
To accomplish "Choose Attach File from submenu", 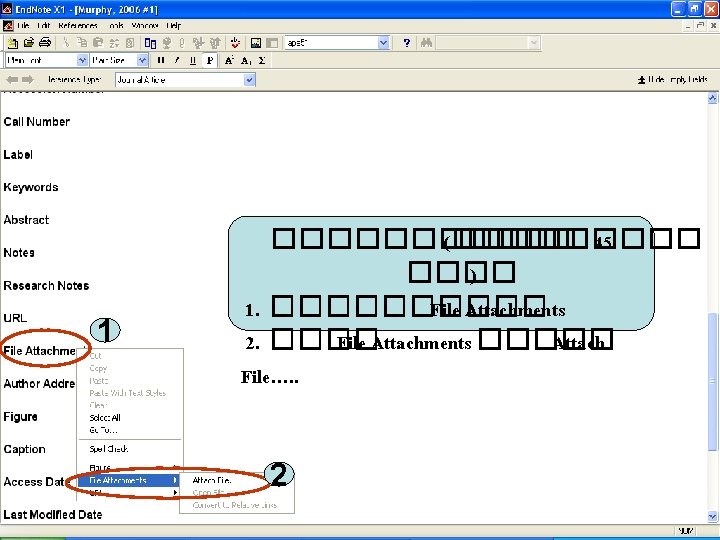I will click(212, 480).
